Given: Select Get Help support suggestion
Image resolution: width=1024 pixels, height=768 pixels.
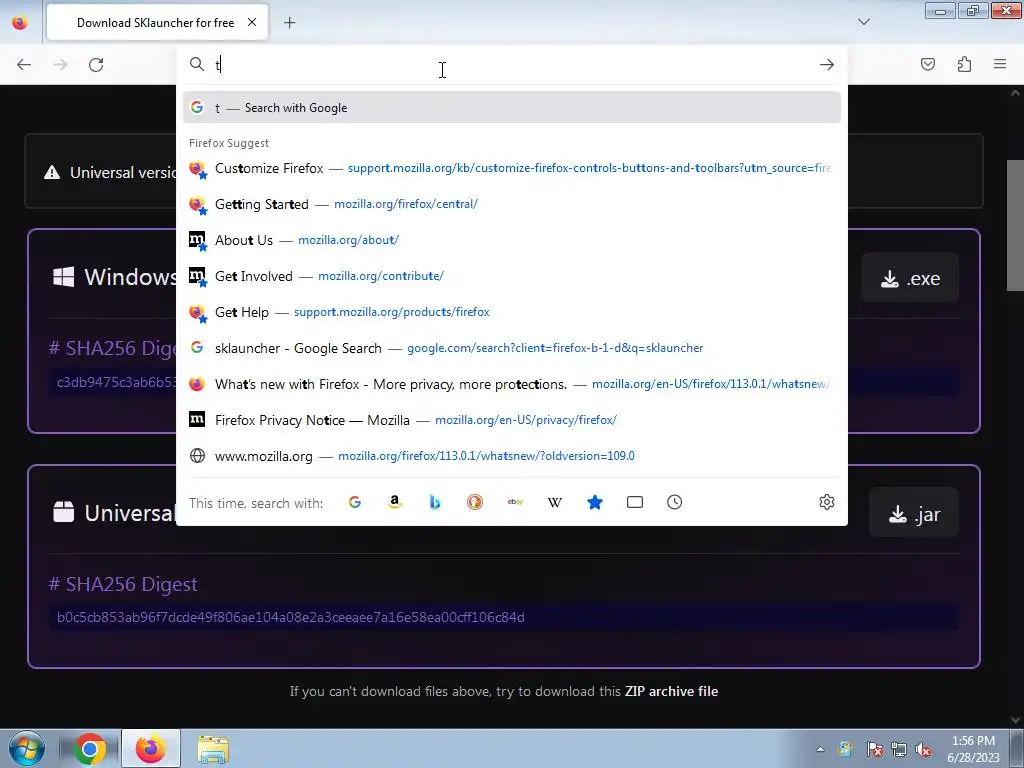Looking at the screenshot, I should pyautogui.click(x=512, y=312).
